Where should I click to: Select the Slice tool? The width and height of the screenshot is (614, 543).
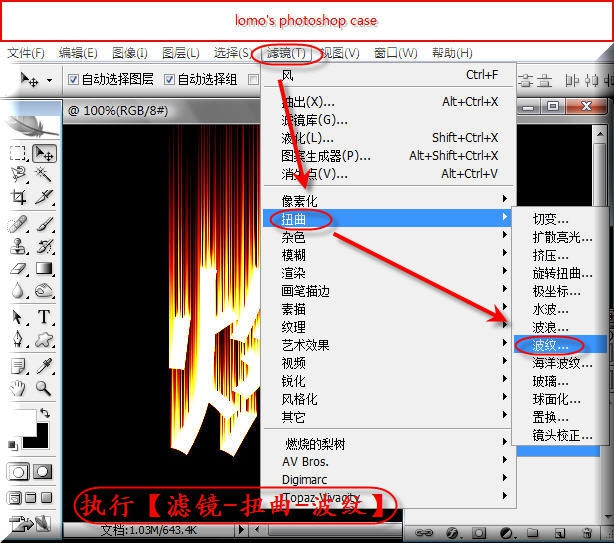(44, 197)
